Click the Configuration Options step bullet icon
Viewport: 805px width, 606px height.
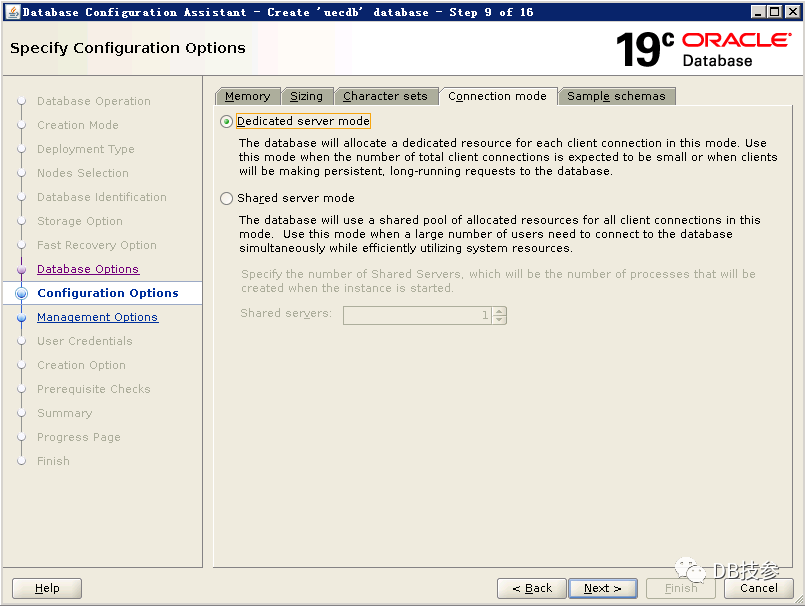(x=22, y=293)
